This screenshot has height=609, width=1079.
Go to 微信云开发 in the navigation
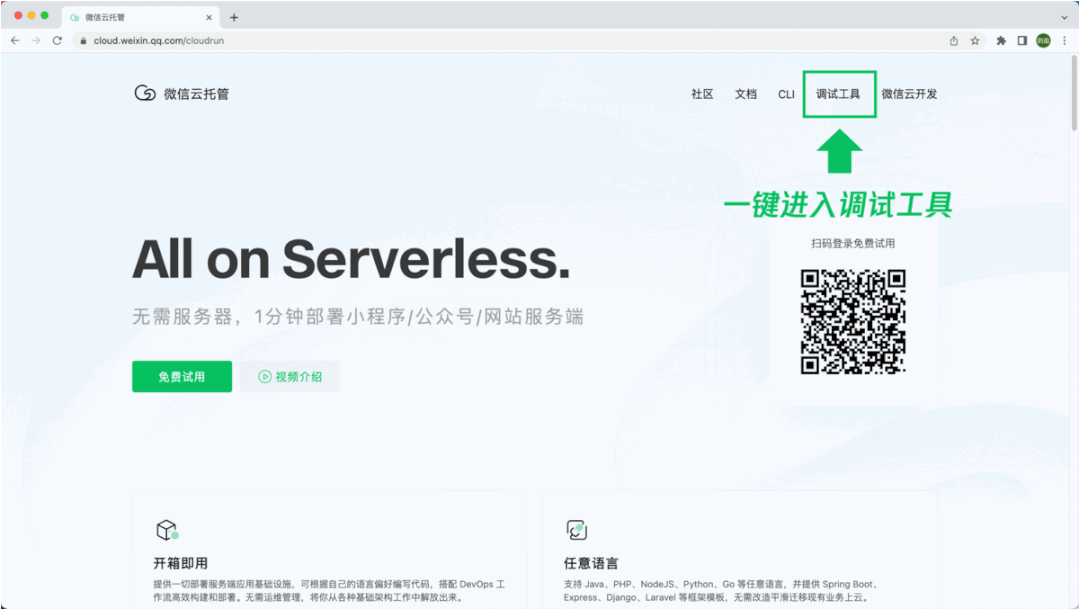[x=909, y=94]
